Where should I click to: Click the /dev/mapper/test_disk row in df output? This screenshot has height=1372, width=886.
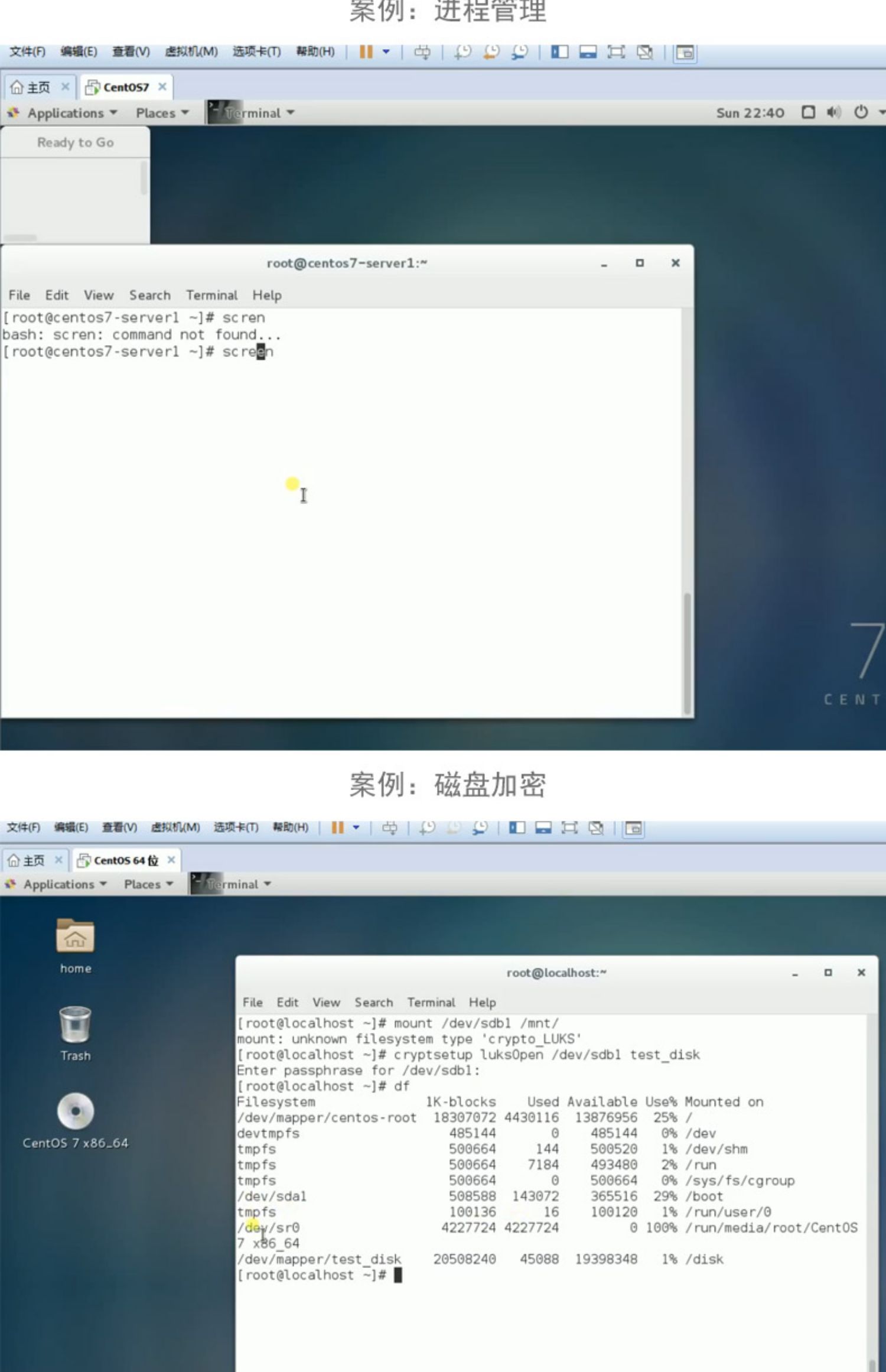click(480, 1259)
